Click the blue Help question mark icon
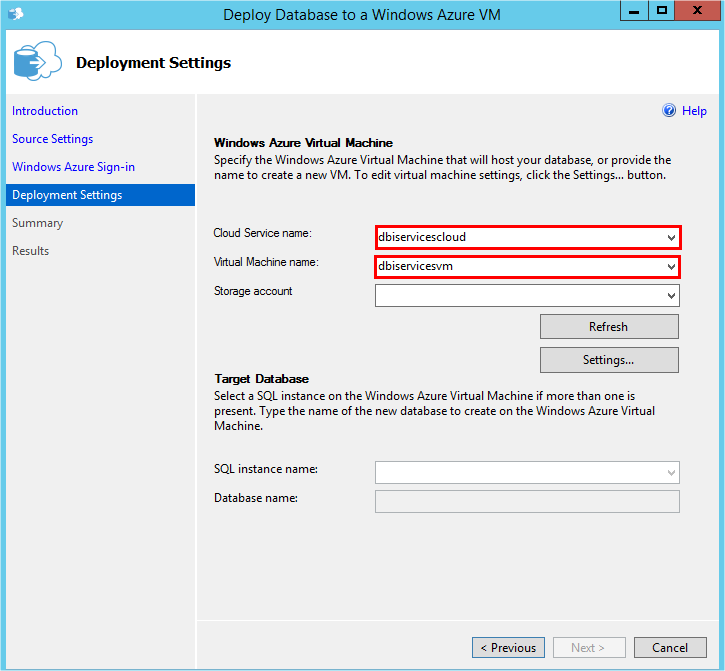 click(x=669, y=111)
